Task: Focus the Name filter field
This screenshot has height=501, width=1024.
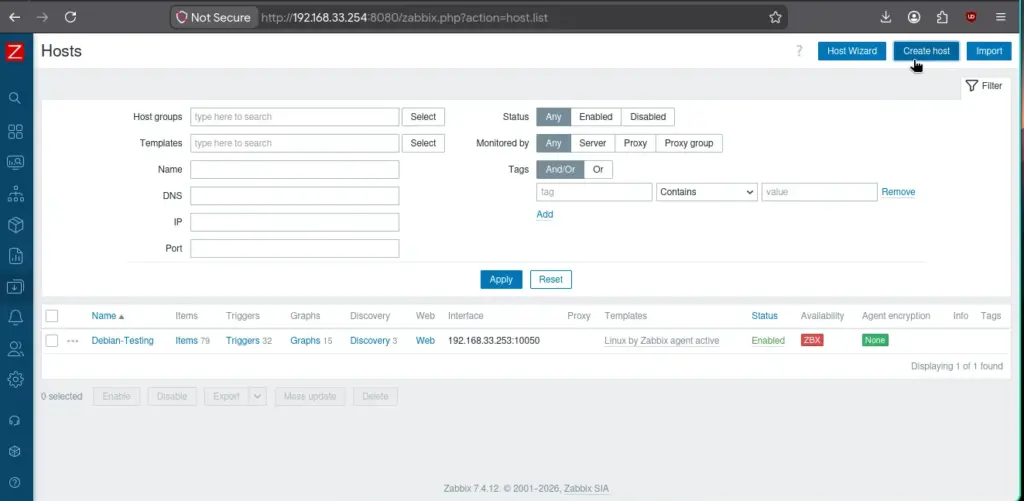Action: [x=295, y=170]
